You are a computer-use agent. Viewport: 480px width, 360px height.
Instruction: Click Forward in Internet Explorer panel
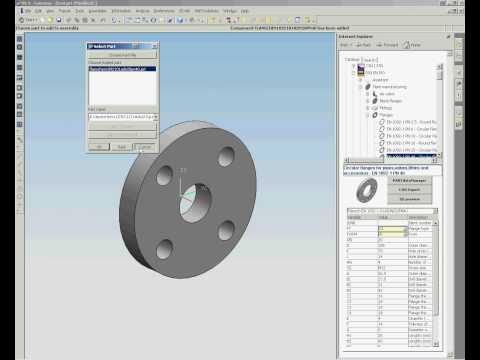pyautogui.click(x=388, y=45)
